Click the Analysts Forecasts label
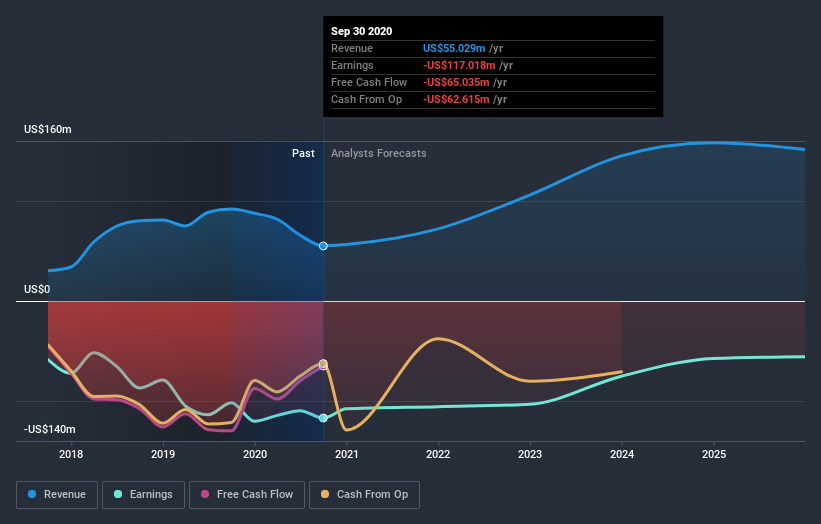This screenshot has width=821, height=524. (x=379, y=153)
